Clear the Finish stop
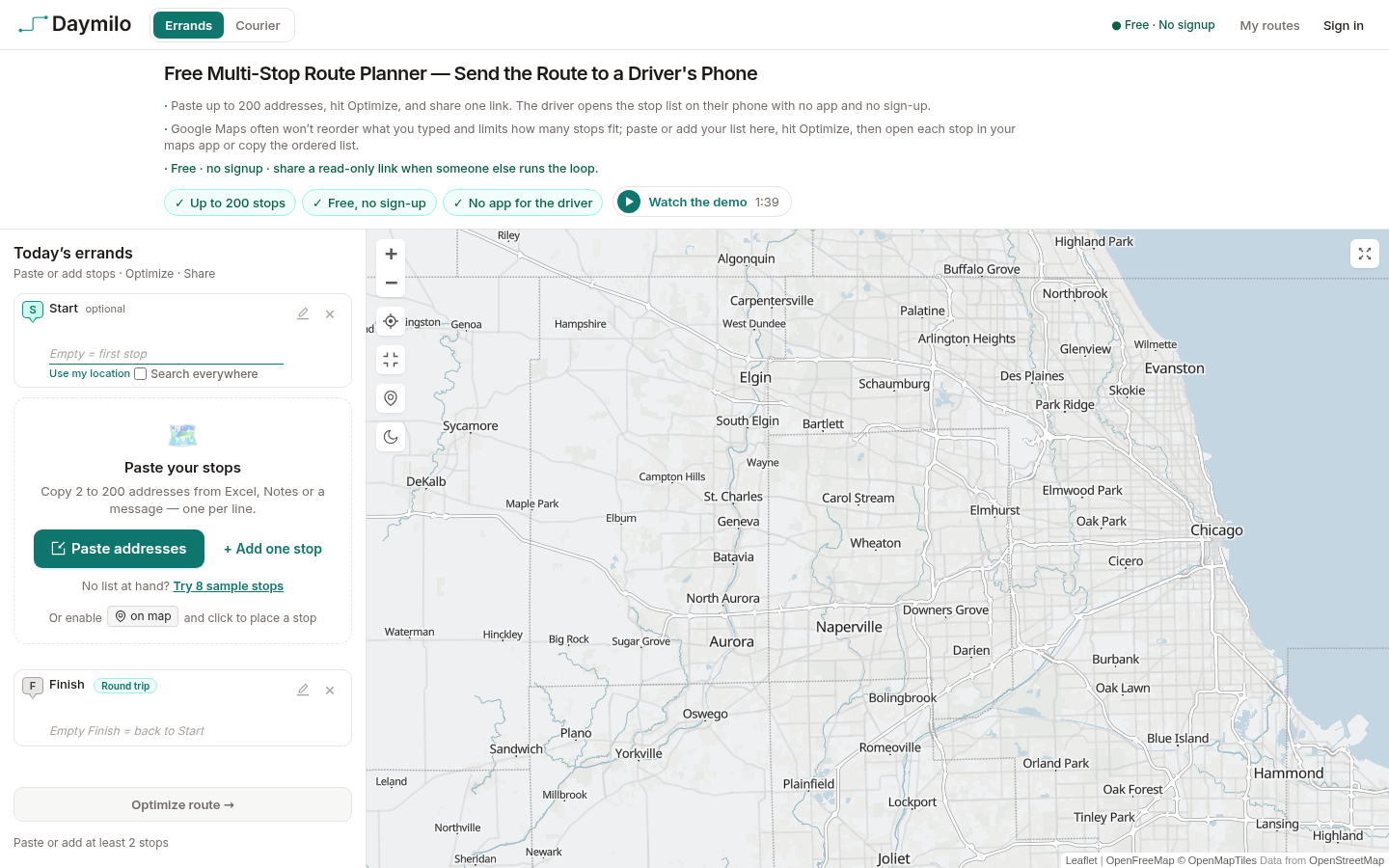Viewport: 1389px width, 868px height. [x=330, y=690]
